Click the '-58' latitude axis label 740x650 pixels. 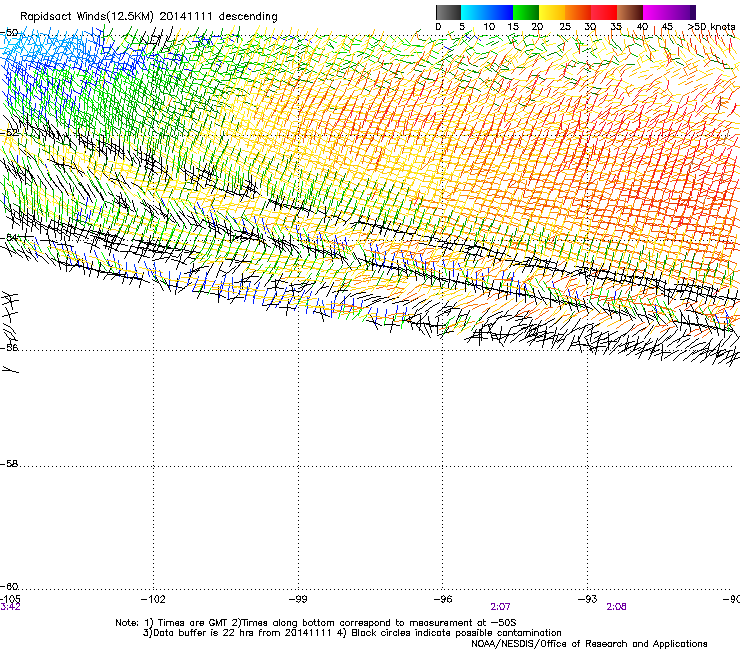9,464
